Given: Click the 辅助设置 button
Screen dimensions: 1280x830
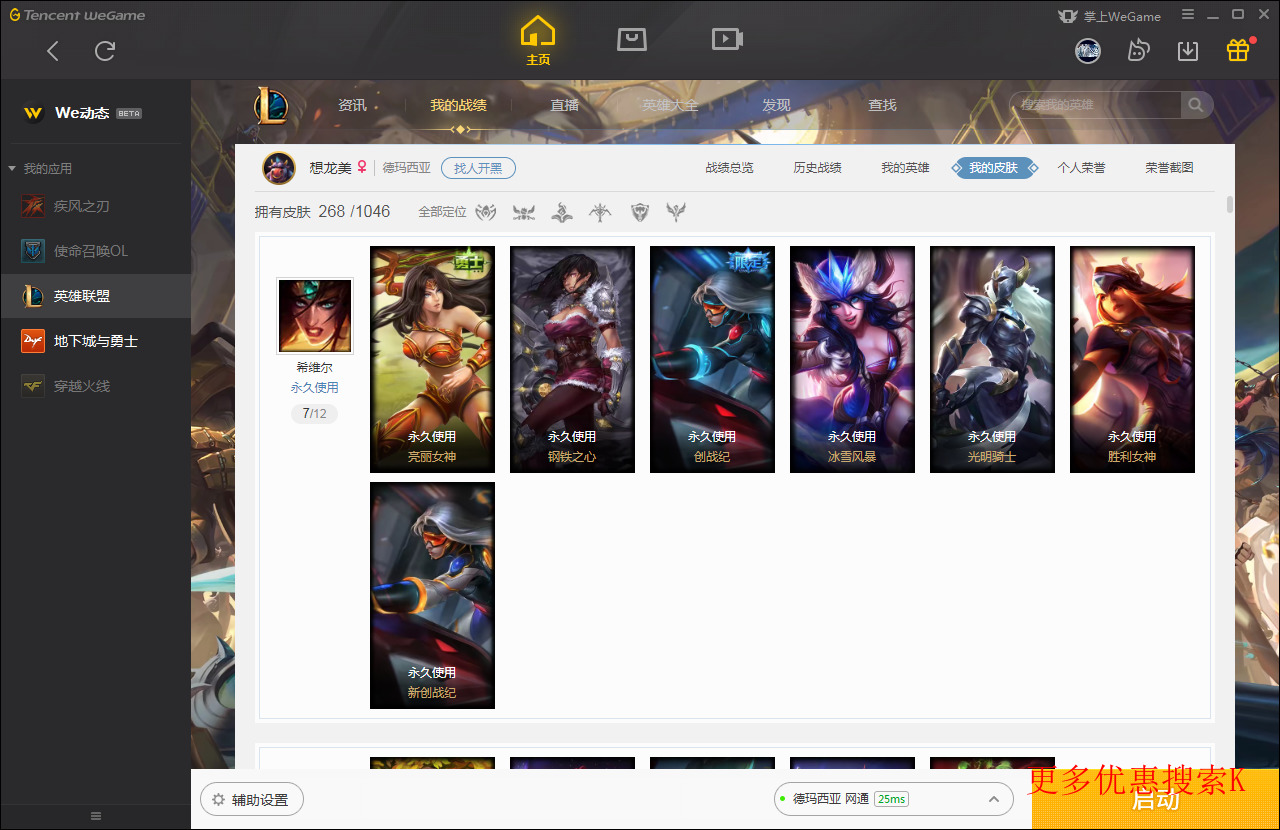Looking at the screenshot, I should click(252, 800).
